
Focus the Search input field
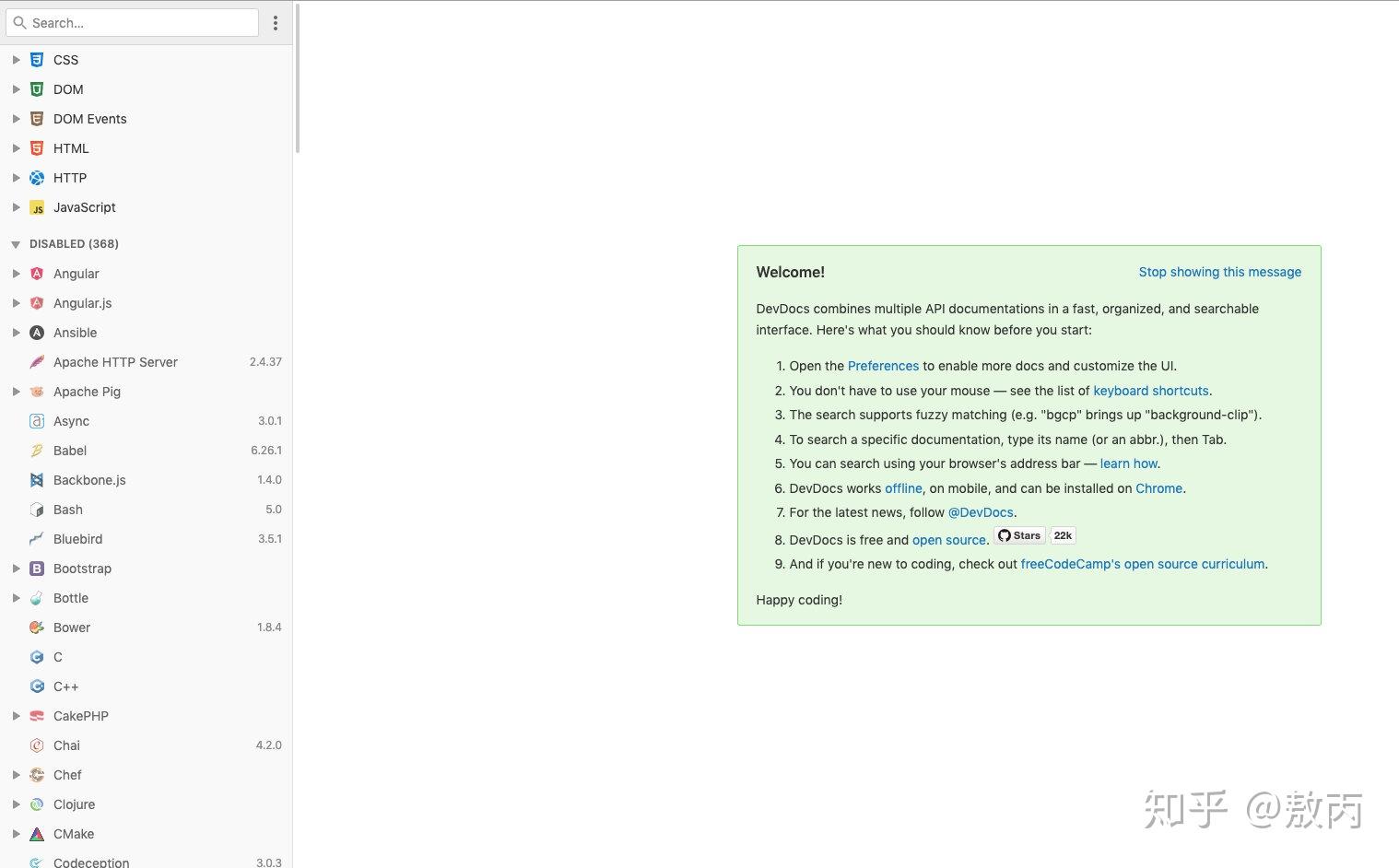point(133,23)
